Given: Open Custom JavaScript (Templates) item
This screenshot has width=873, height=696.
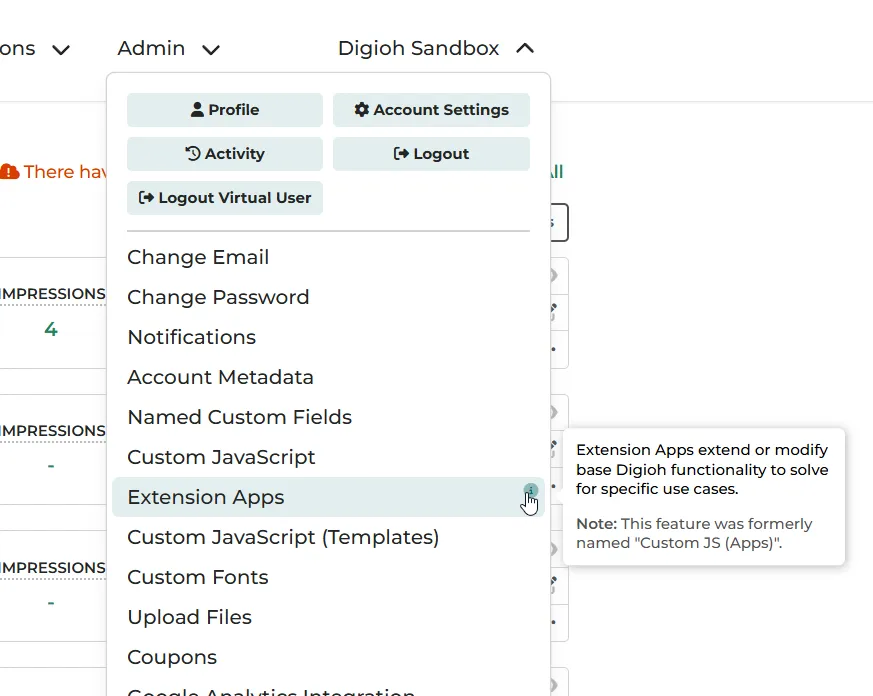Looking at the screenshot, I should [328, 537].
